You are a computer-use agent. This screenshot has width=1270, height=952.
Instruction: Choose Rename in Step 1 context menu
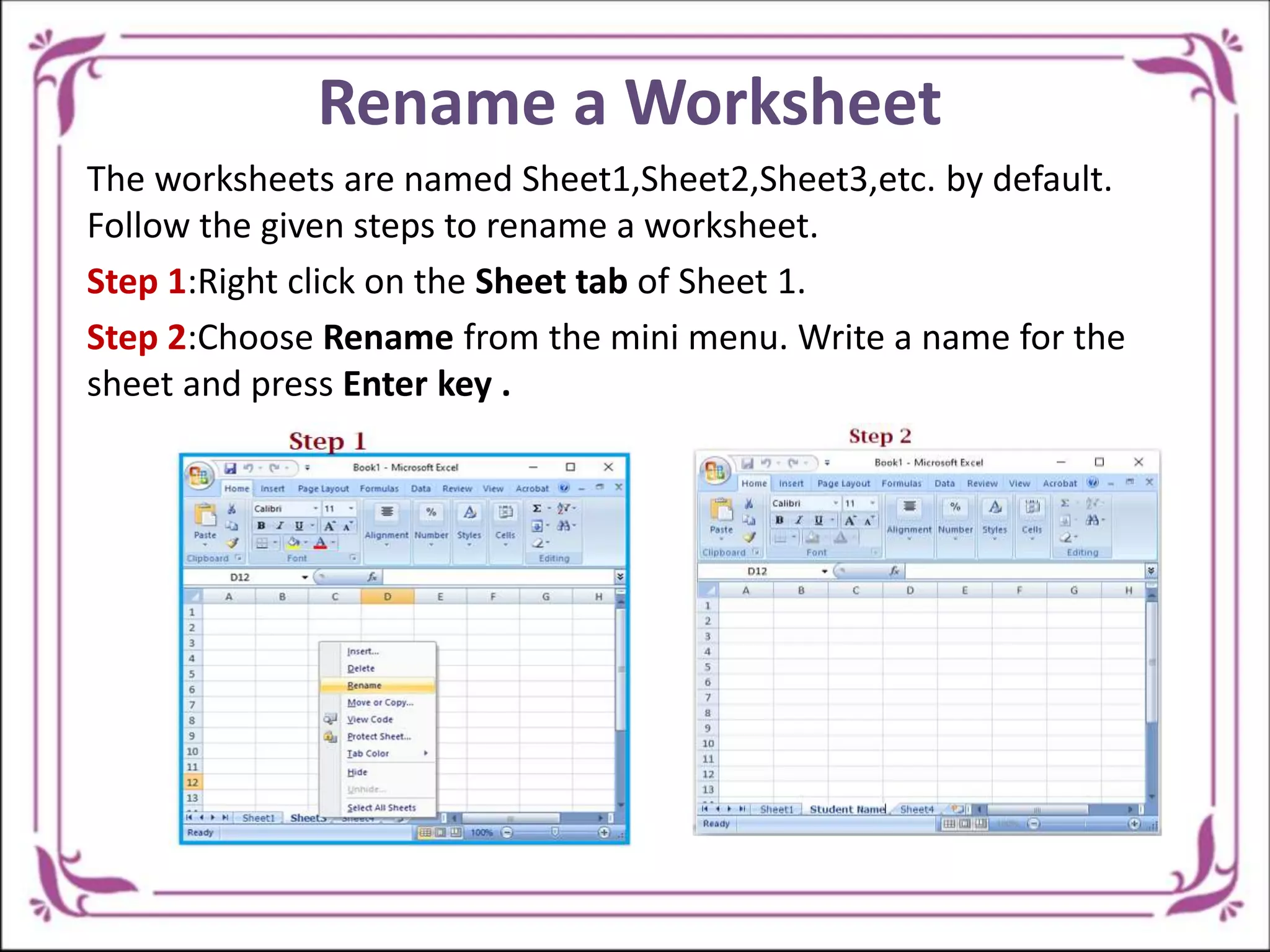click(x=378, y=685)
